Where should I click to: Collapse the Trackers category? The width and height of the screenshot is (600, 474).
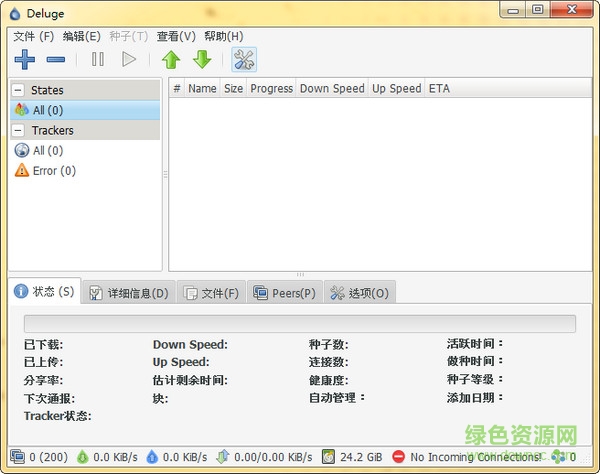(x=19, y=131)
